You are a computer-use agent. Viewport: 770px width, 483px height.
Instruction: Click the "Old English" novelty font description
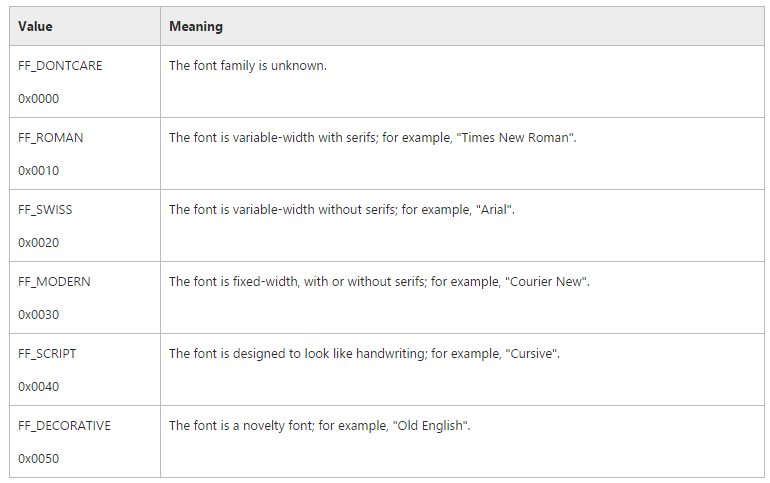pyautogui.click(x=319, y=426)
